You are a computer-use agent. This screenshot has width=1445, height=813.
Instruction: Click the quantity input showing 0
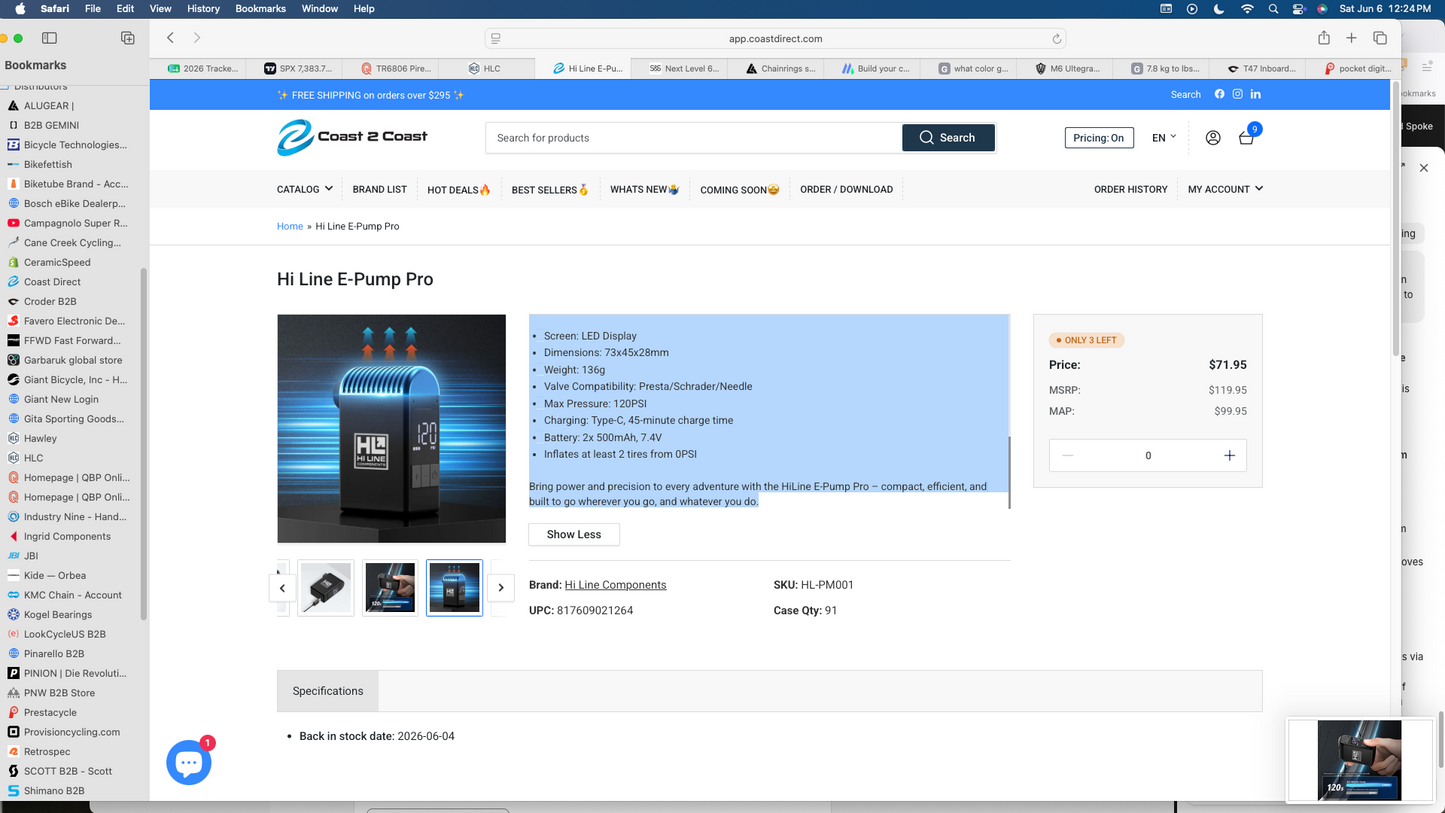click(x=1148, y=455)
